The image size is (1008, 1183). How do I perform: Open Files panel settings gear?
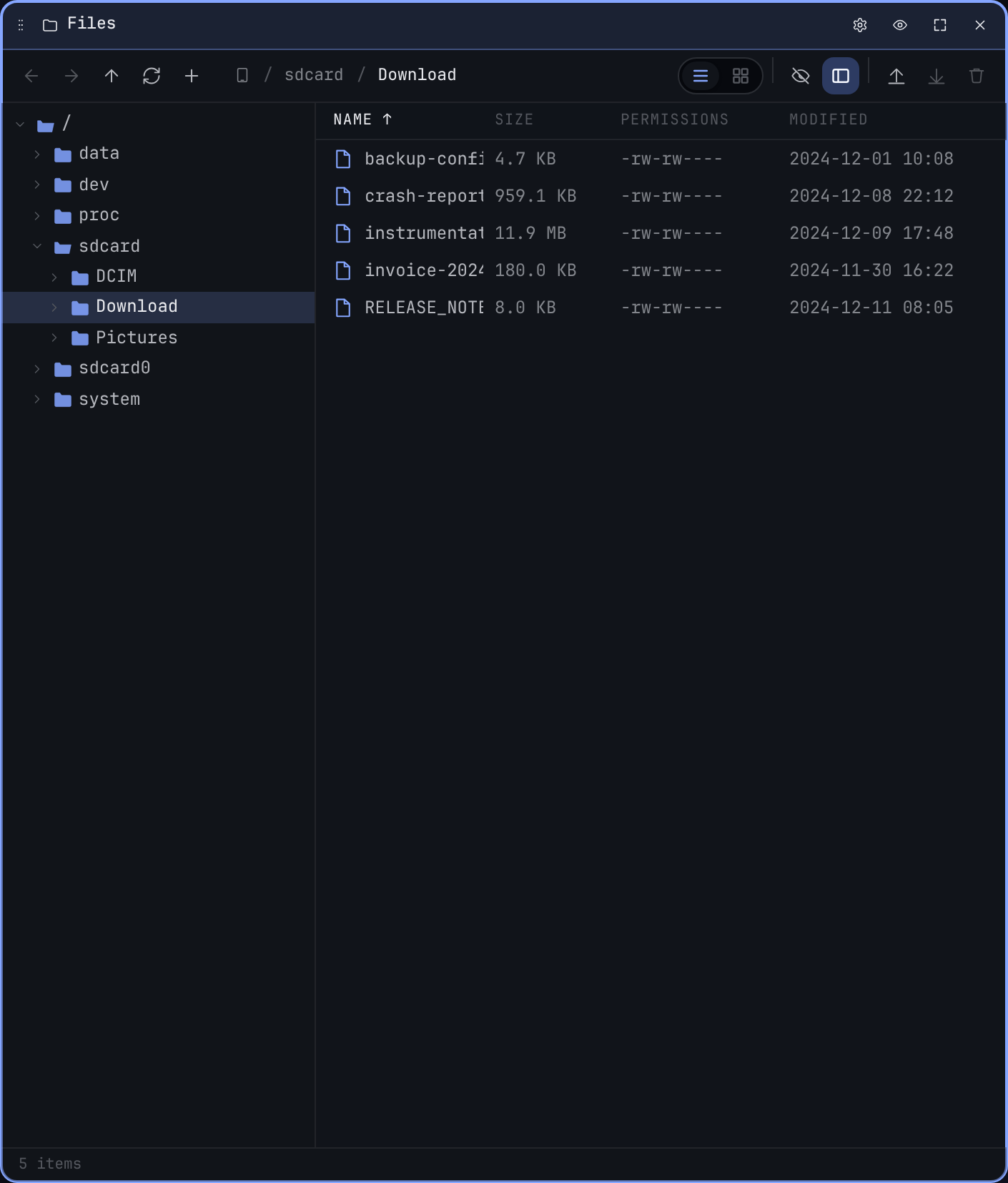click(860, 25)
